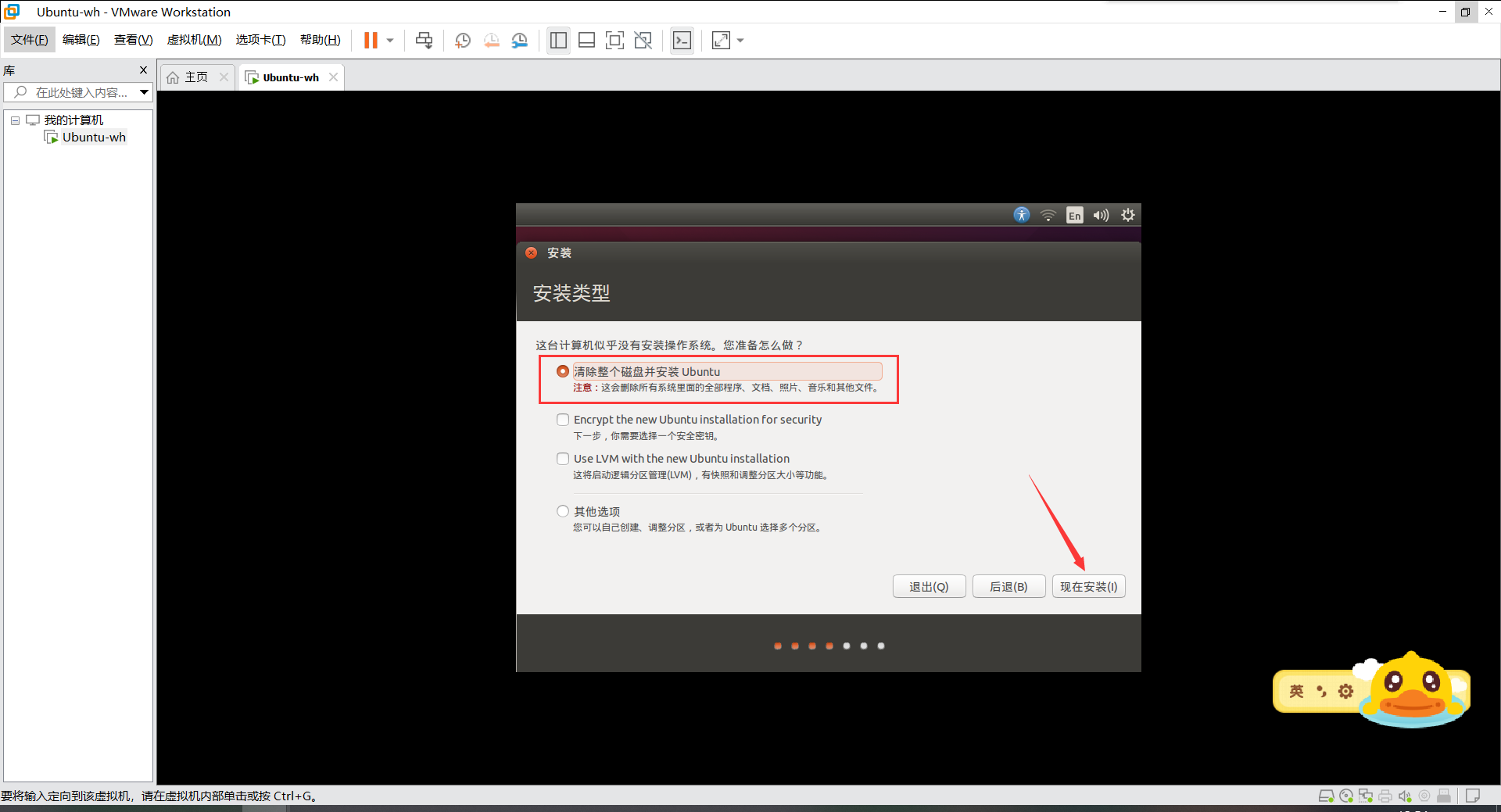This screenshot has width=1501, height=812.
Task: Click the 后退(B) button
Action: [x=1008, y=586]
